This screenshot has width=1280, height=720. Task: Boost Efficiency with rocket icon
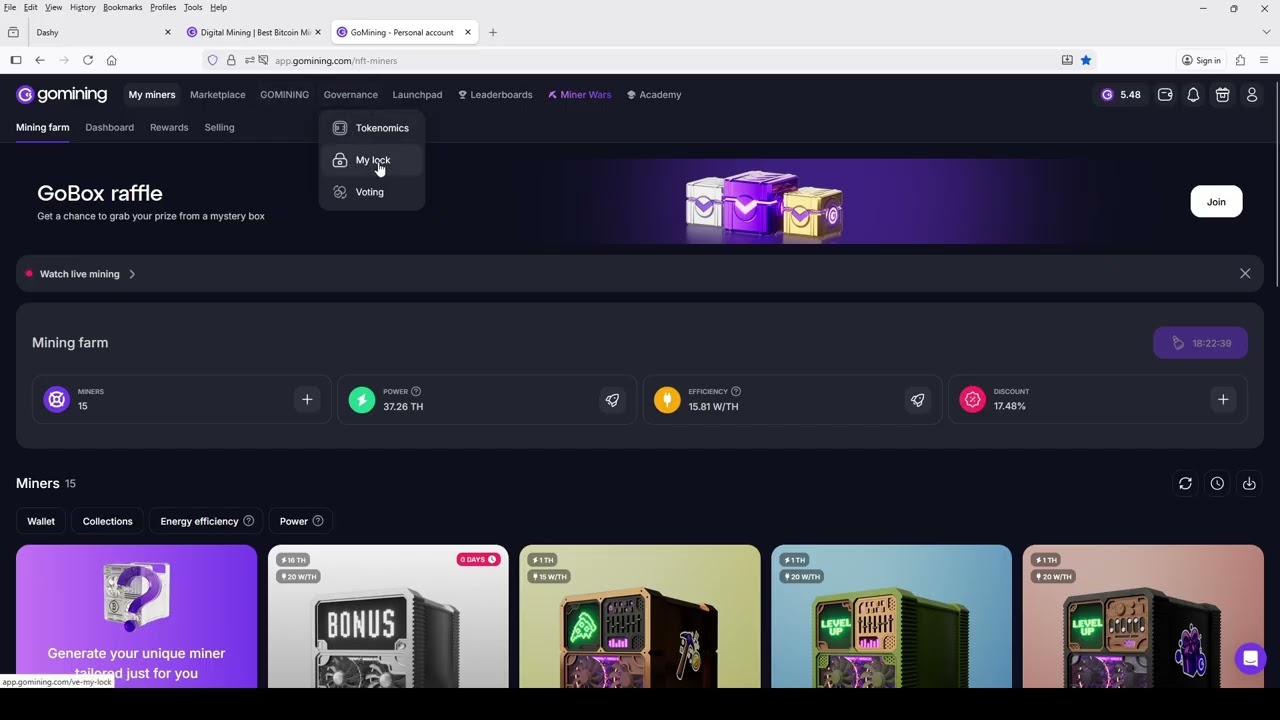click(x=917, y=400)
